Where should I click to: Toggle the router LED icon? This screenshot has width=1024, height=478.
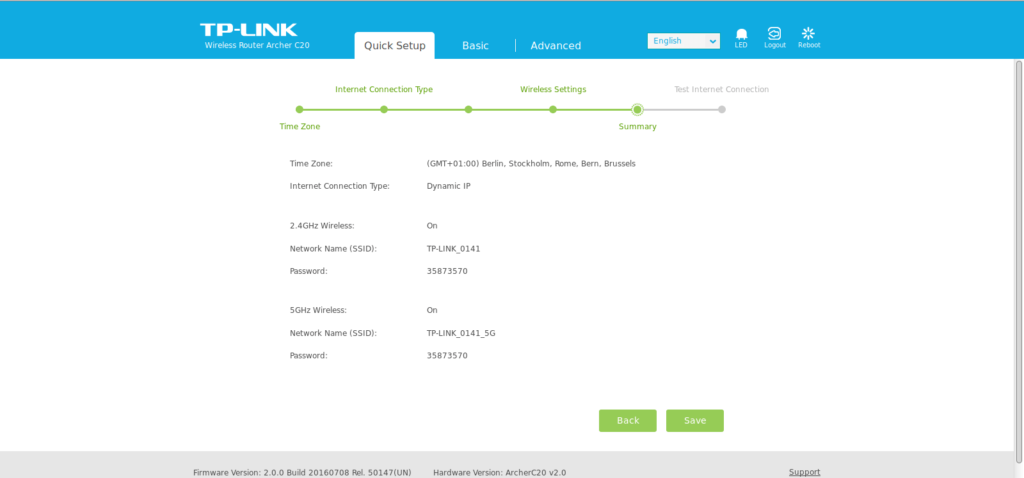point(741,36)
